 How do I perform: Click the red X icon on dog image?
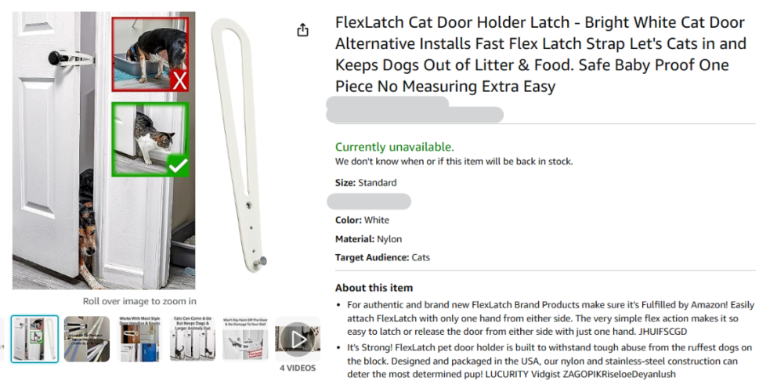pos(179,81)
